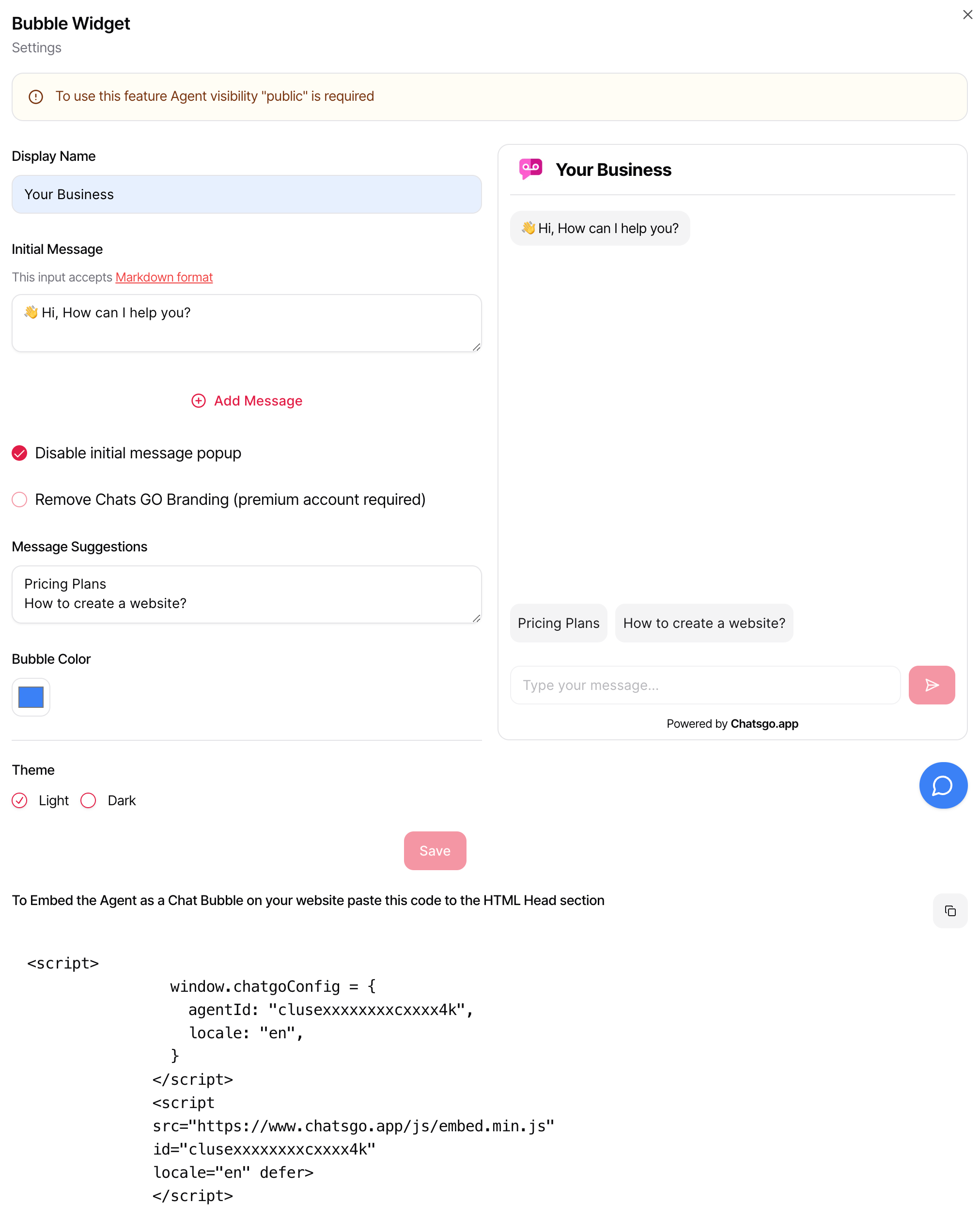Click the Light theme label
This screenshot has height=1219, width=980.
54,800
